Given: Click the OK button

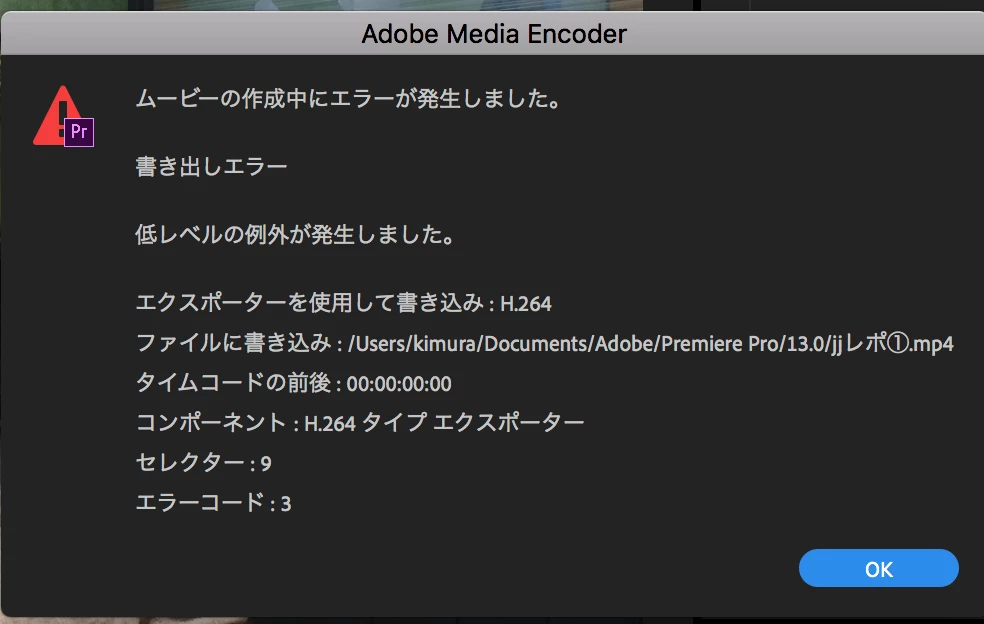Looking at the screenshot, I should point(879,568).
